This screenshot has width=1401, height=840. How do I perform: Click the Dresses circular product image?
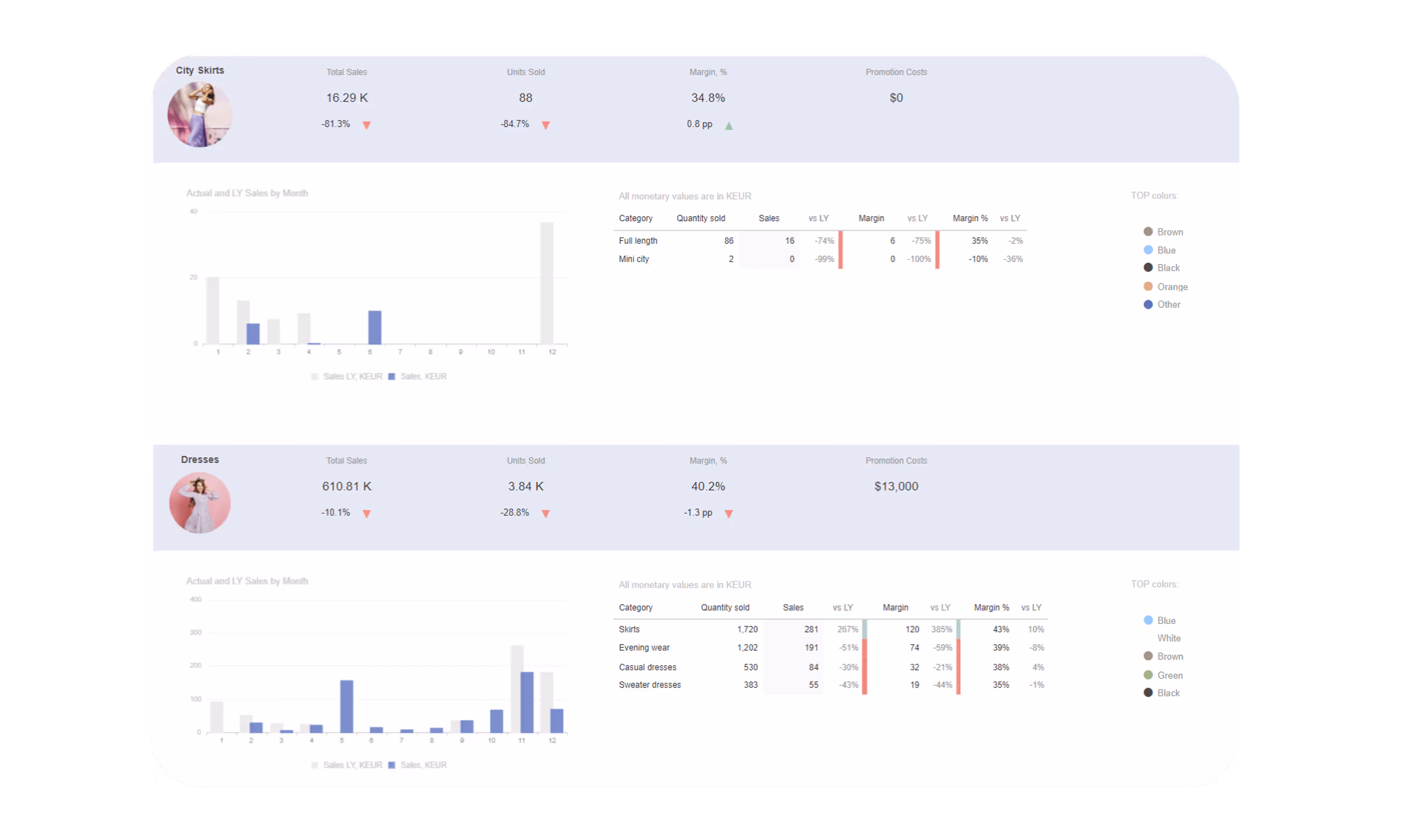(200, 503)
